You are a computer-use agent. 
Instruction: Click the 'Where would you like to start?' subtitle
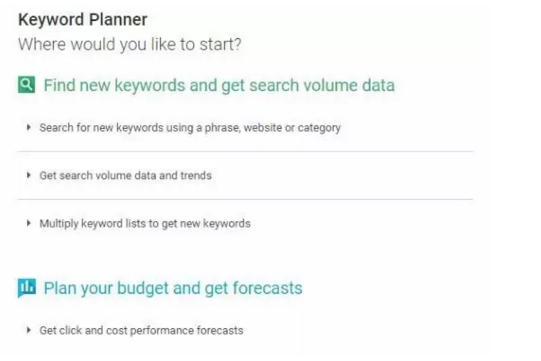click(130, 45)
